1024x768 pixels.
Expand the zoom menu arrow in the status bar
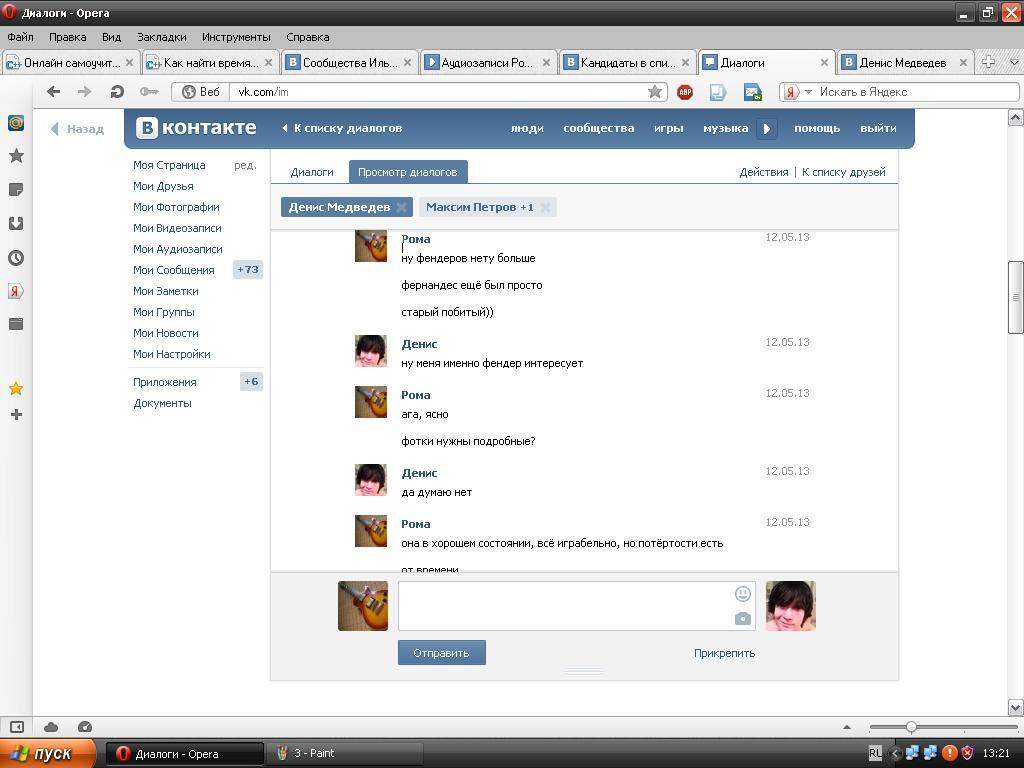(847, 727)
